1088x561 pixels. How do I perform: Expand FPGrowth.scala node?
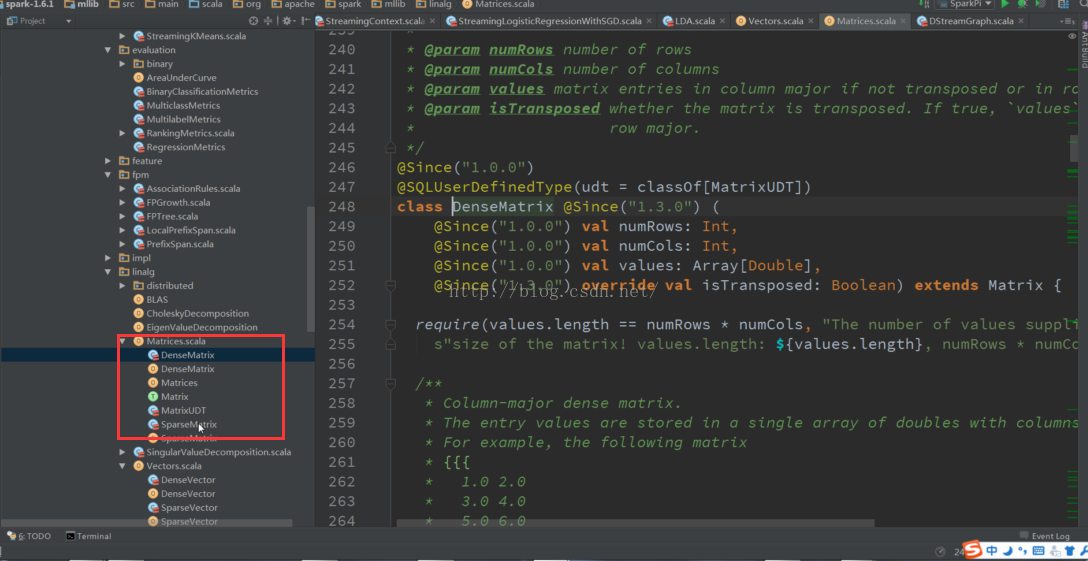coord(123,203)
